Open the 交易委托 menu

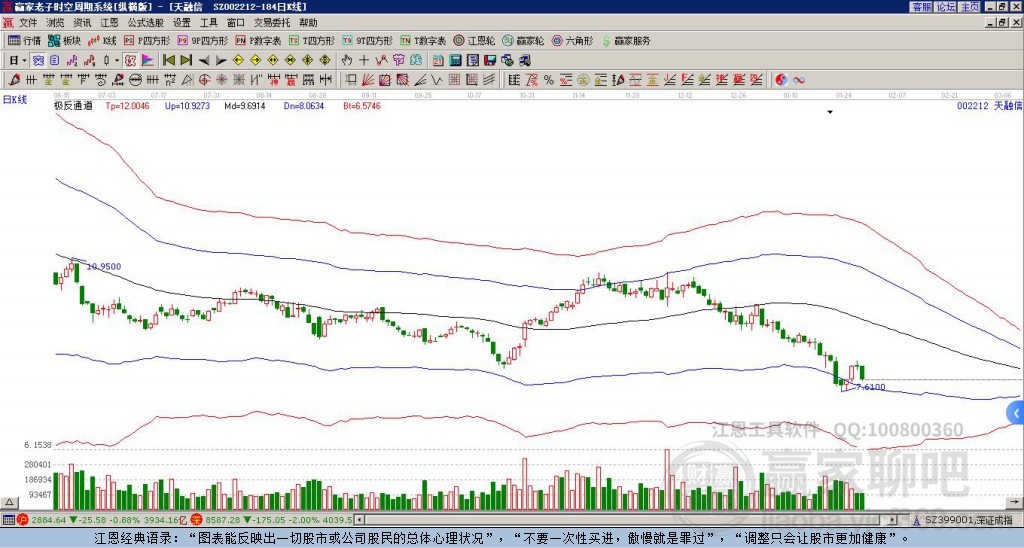click(x=272, y=23)
